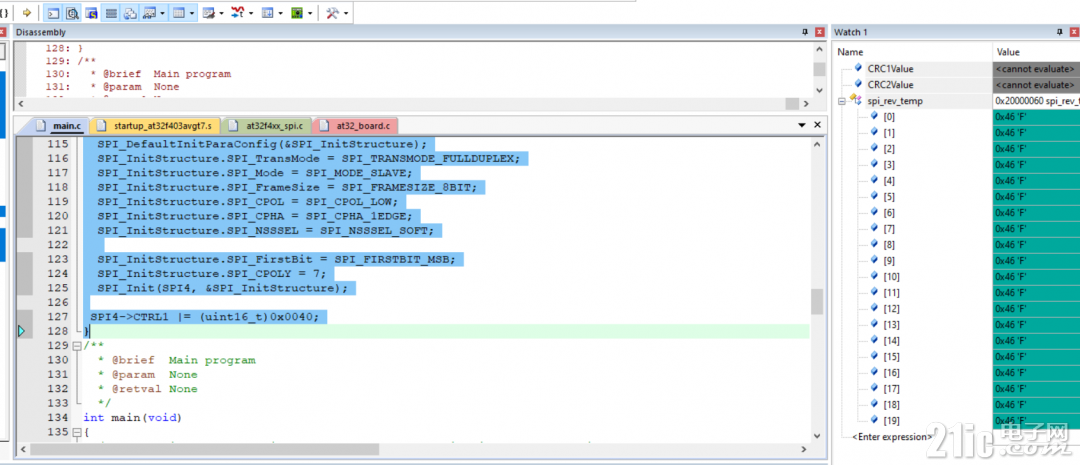Click the current-statement arrow at line 128
1080x465 pixels.
(21, 331)
